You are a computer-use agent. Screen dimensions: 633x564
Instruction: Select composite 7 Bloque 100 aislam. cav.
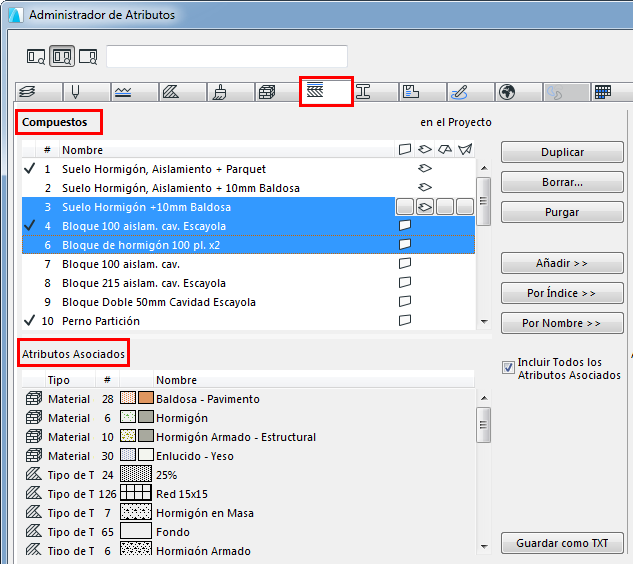(248, 264)
